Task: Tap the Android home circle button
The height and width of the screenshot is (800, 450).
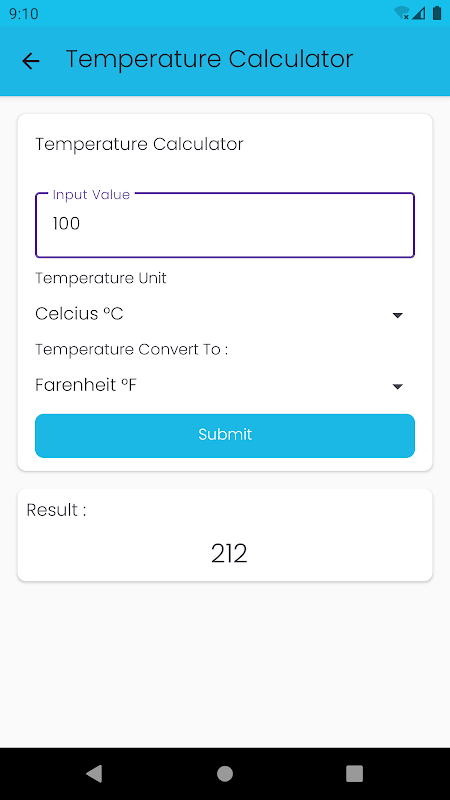Action: click(x=225, y=773)
